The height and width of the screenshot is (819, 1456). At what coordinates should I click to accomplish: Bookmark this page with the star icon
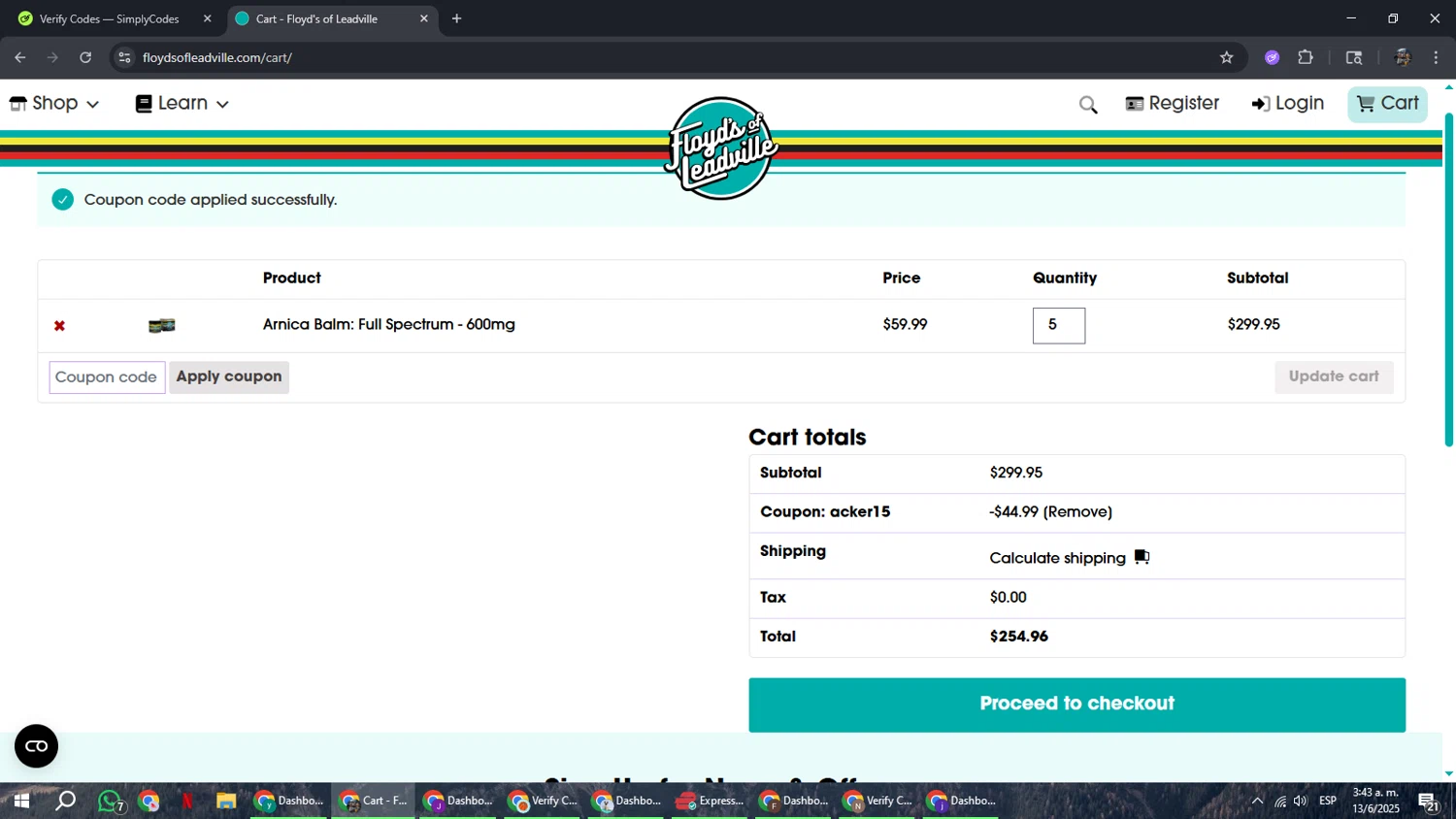pos(1226,57)
